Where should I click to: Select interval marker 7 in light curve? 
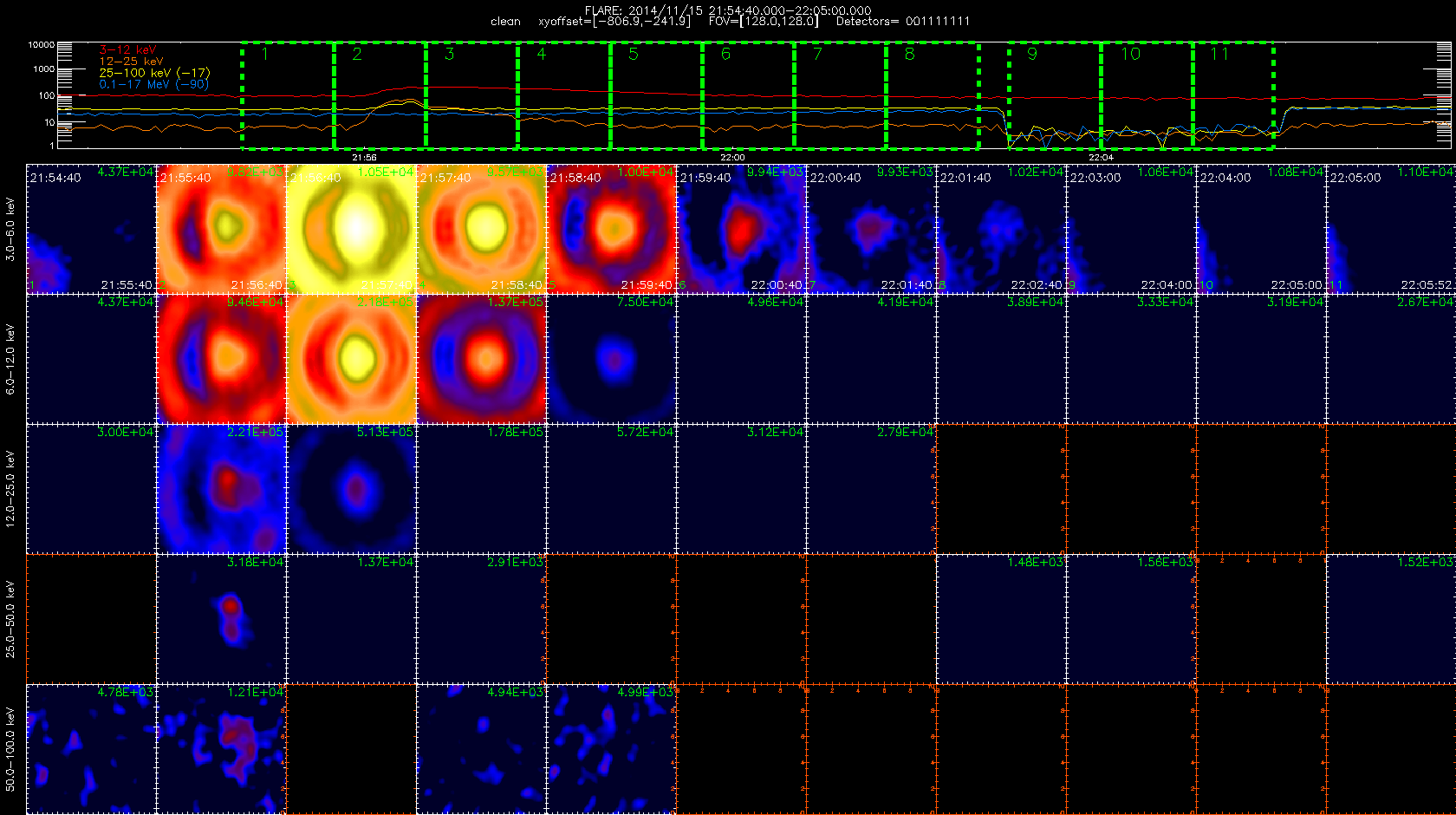817,54
